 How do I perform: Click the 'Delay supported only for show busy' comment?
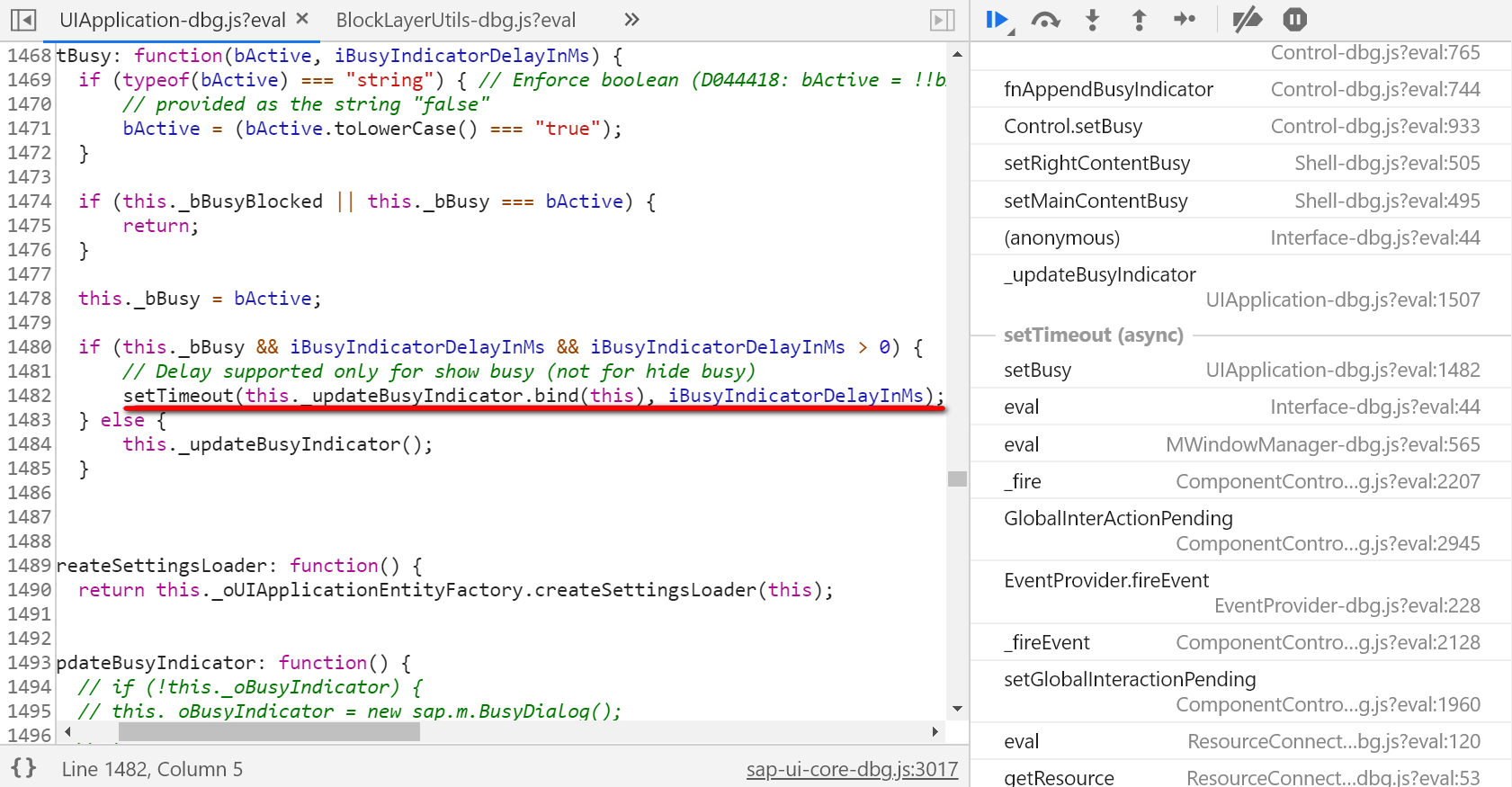439,371
